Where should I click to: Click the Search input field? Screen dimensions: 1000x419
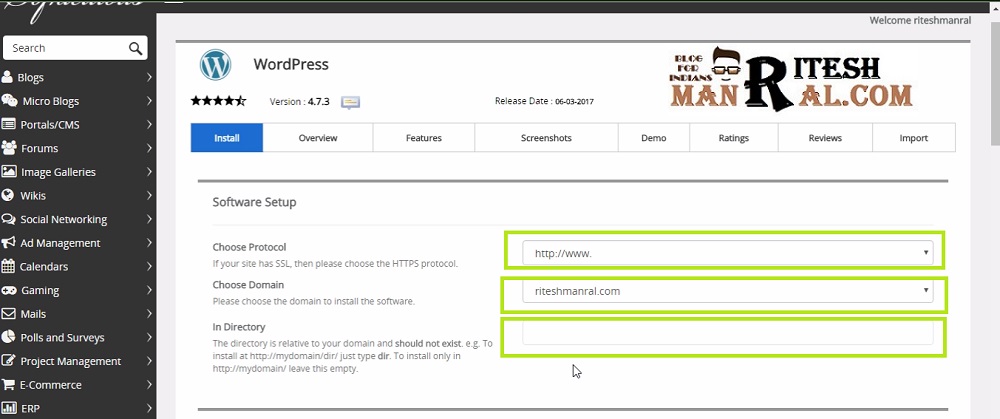tap(75, 48)
